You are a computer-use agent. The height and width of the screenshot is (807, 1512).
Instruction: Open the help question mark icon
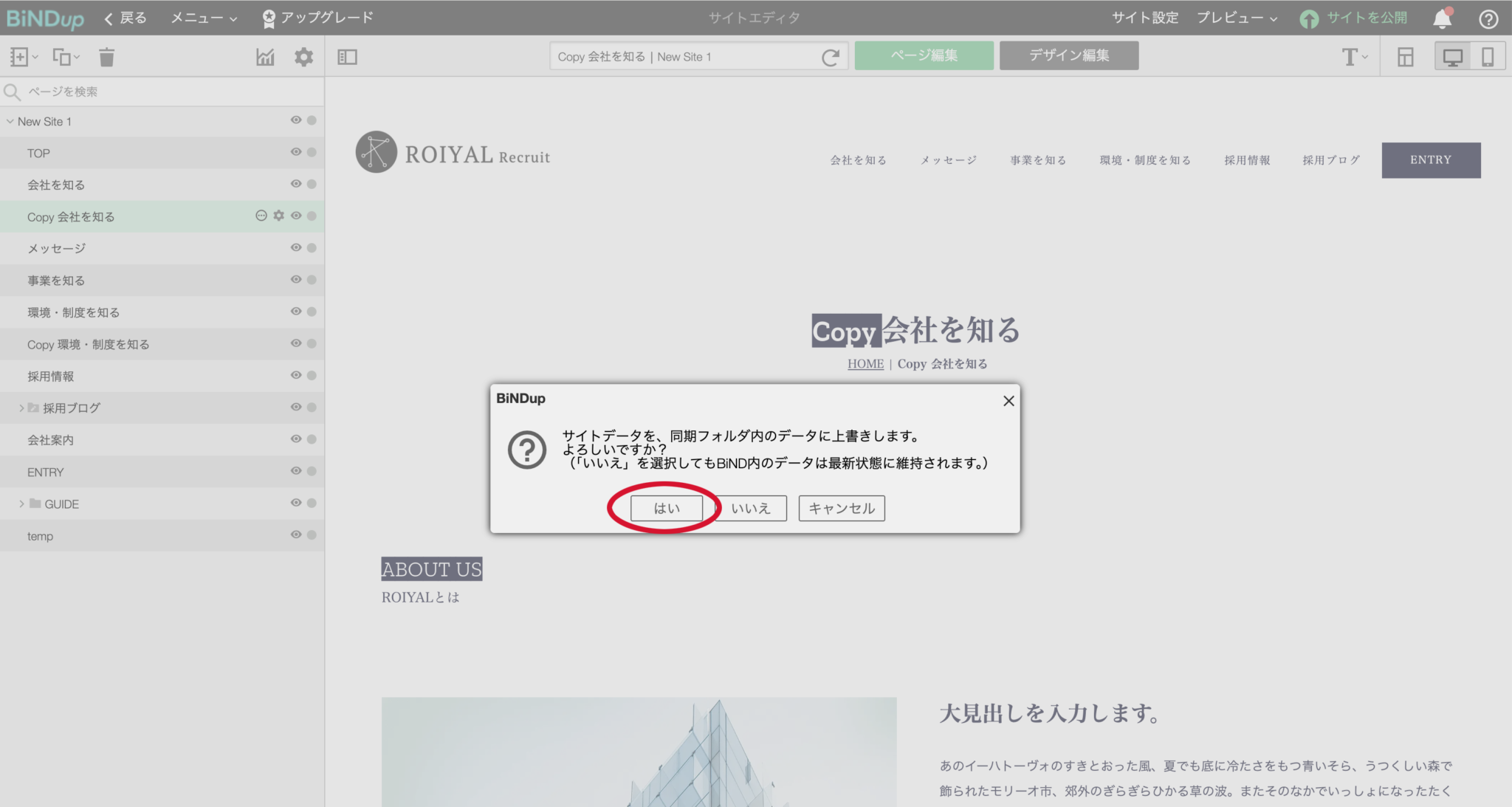(x=1491, y=17)
